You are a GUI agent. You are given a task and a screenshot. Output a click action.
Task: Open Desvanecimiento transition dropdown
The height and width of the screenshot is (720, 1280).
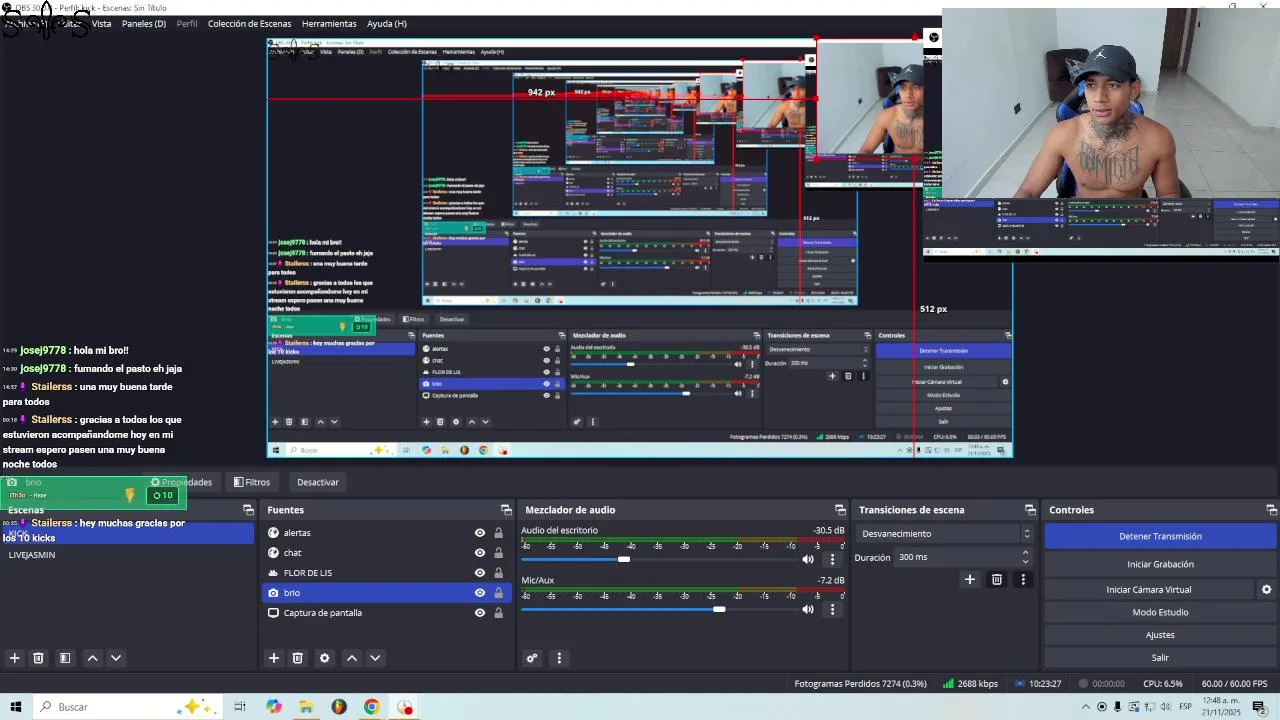pos(944,534)
